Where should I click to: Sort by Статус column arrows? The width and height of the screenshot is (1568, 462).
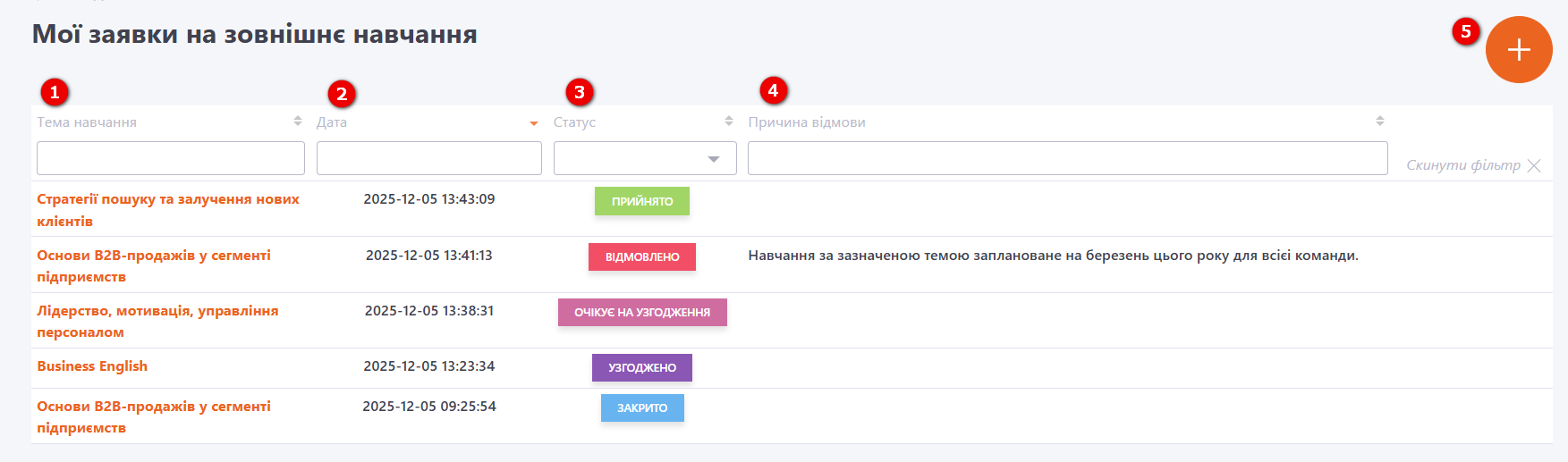click(729, 122)
